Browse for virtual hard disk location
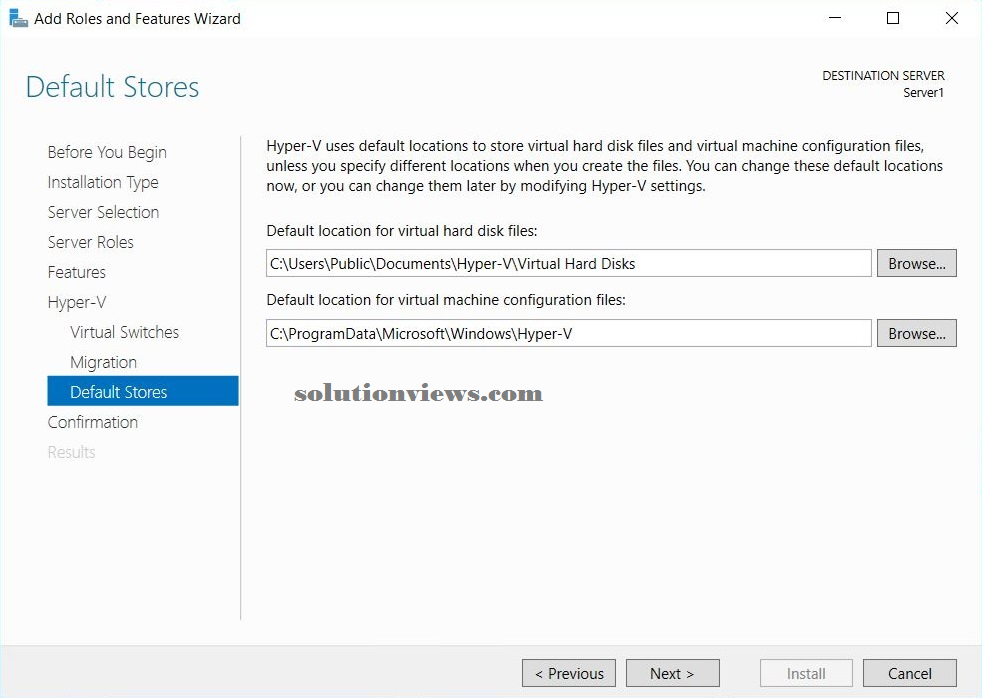The width and height of the screenshot is (982, 698). point(916,264)
